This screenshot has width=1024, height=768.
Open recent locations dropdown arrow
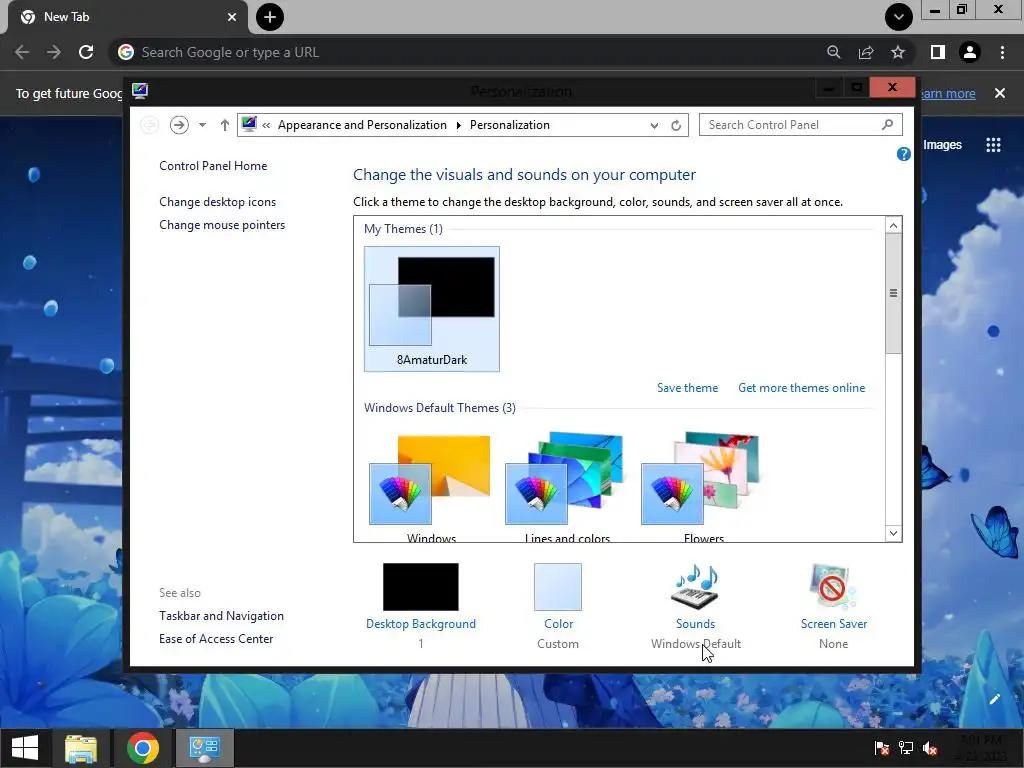pyautogui.click(x=202, y=125)
